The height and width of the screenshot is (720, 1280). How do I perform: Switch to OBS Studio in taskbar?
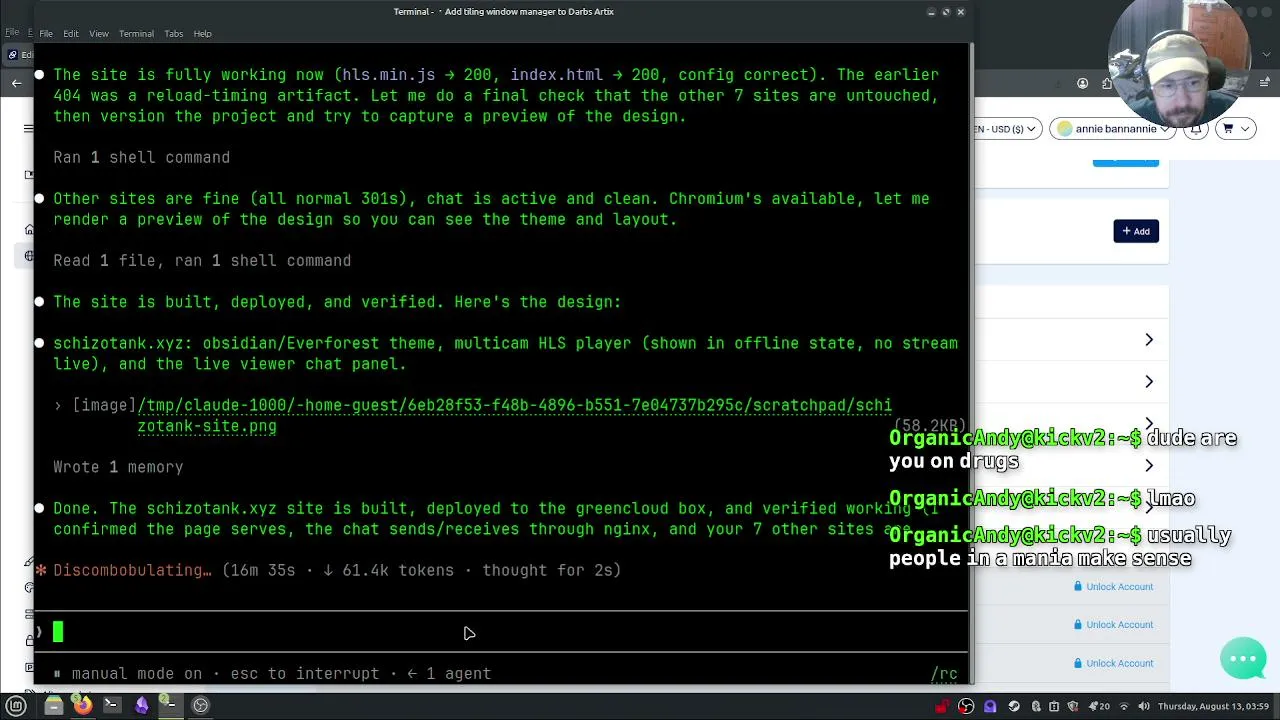200,705
